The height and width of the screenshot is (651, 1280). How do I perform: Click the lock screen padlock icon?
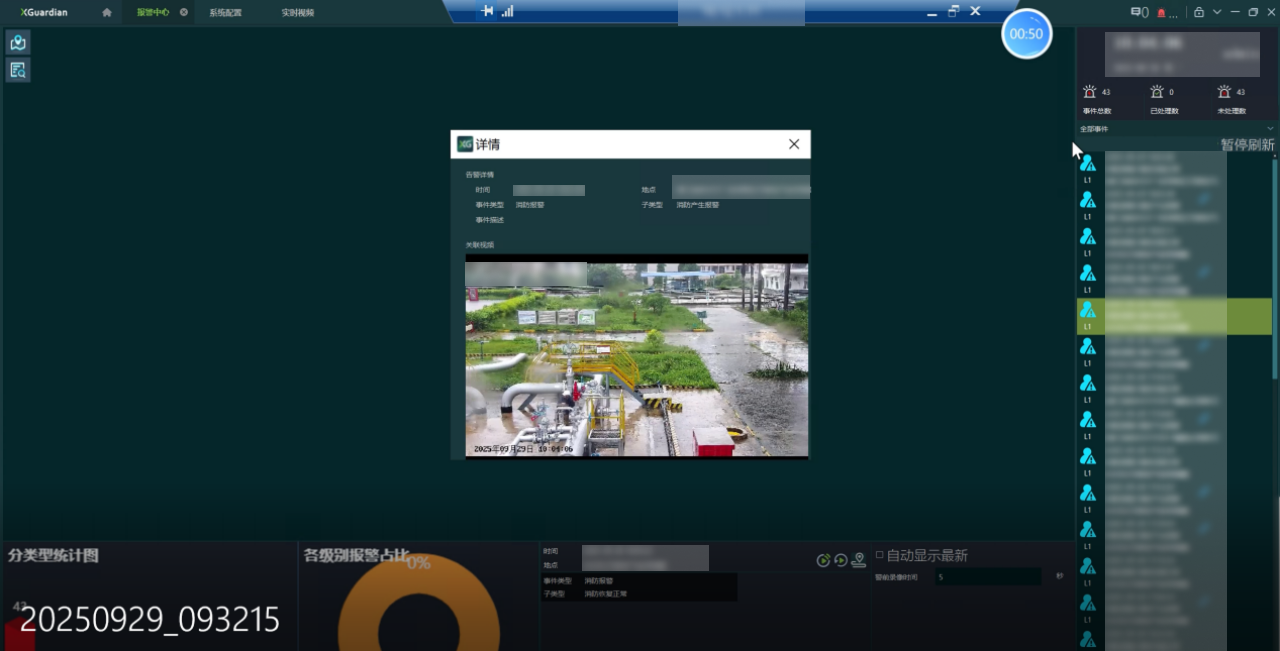pyautogui.click(x=1198, y=13)
